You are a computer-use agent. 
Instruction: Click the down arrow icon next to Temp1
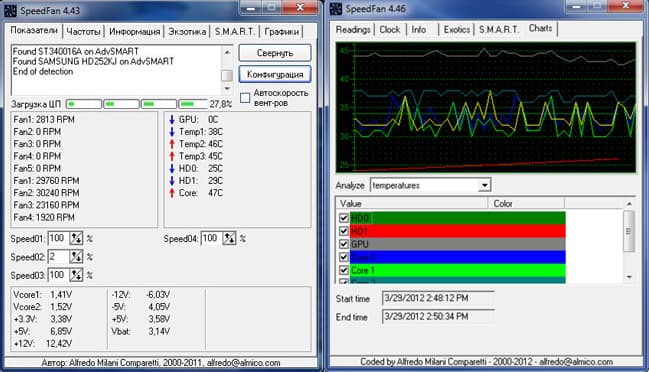(172, 132)
